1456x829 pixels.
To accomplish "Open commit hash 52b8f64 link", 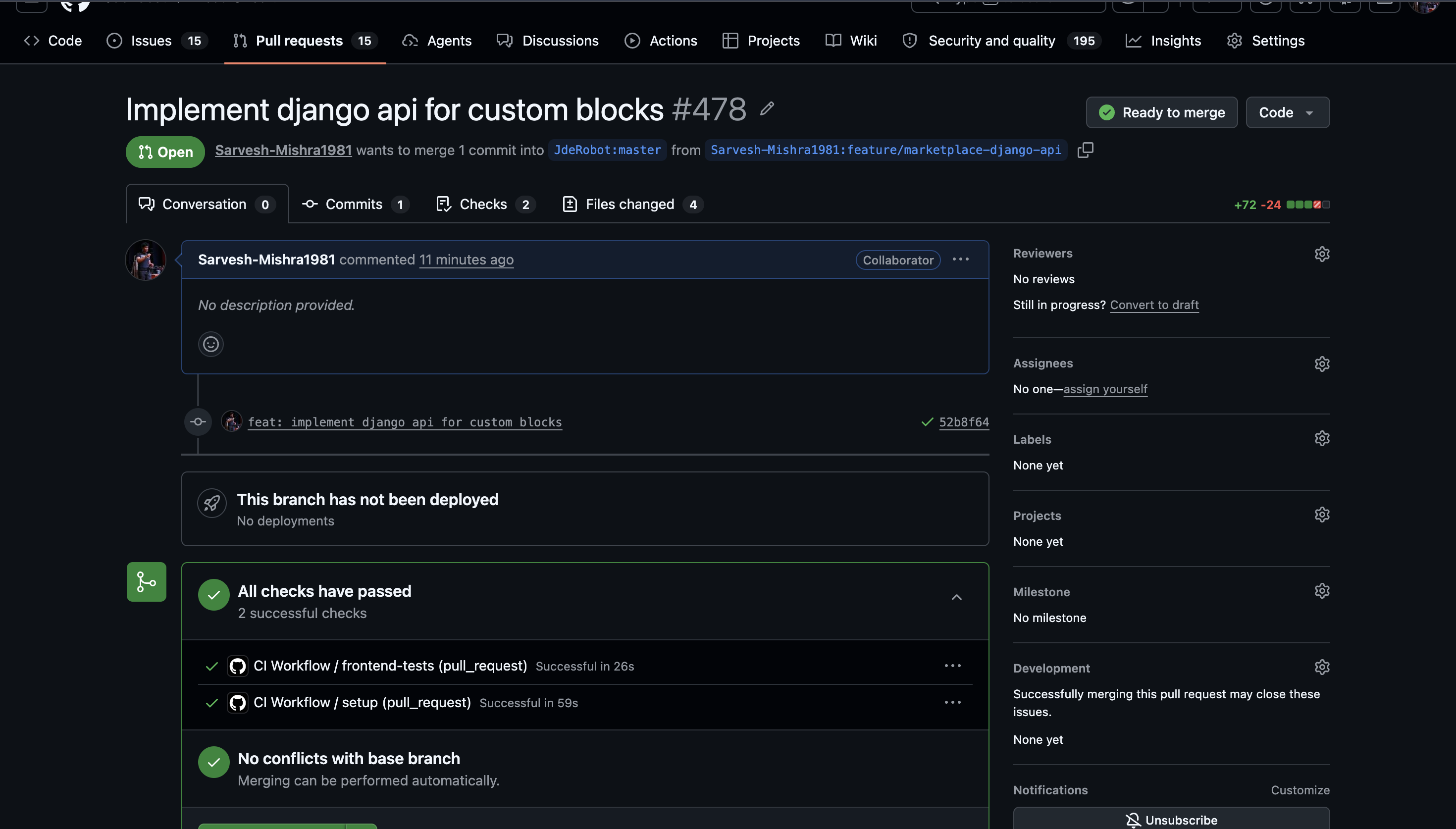I will point(964,422).
